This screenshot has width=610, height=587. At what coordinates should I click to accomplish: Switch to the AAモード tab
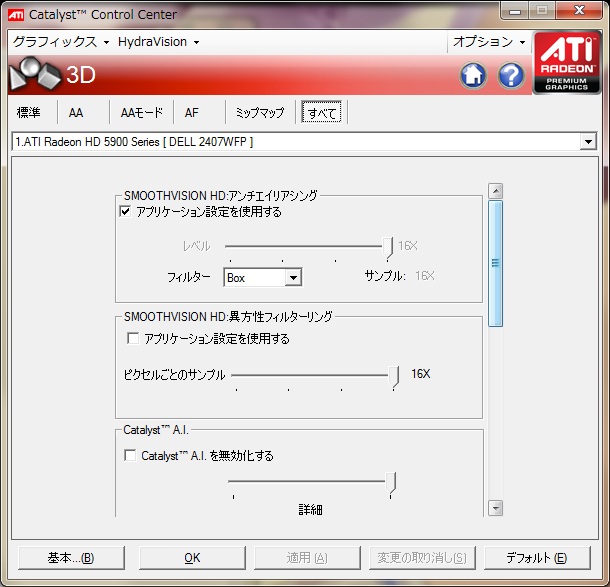142,112
